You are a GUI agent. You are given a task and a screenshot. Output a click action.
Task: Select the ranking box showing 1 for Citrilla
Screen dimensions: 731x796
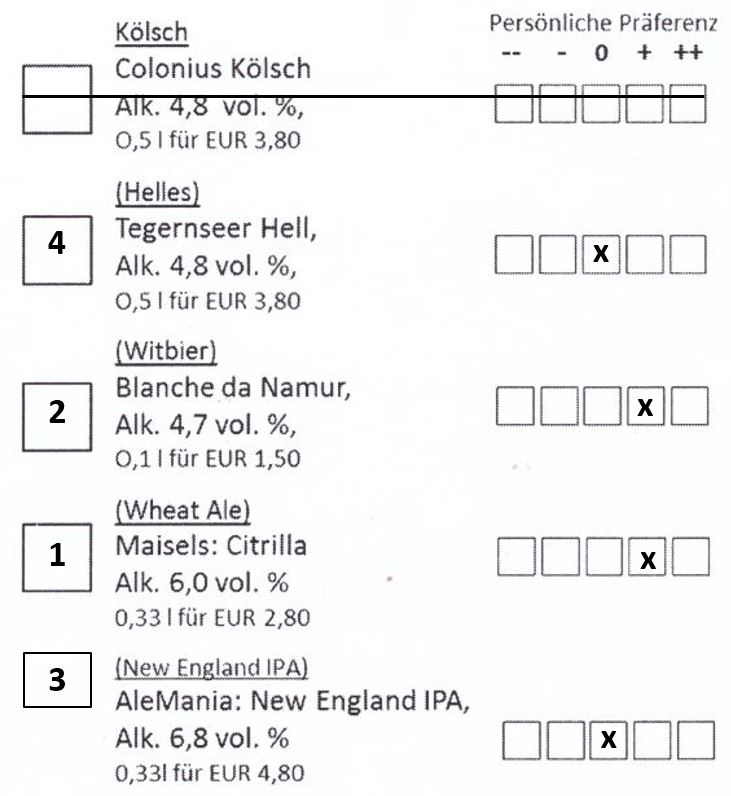point(57,558)
